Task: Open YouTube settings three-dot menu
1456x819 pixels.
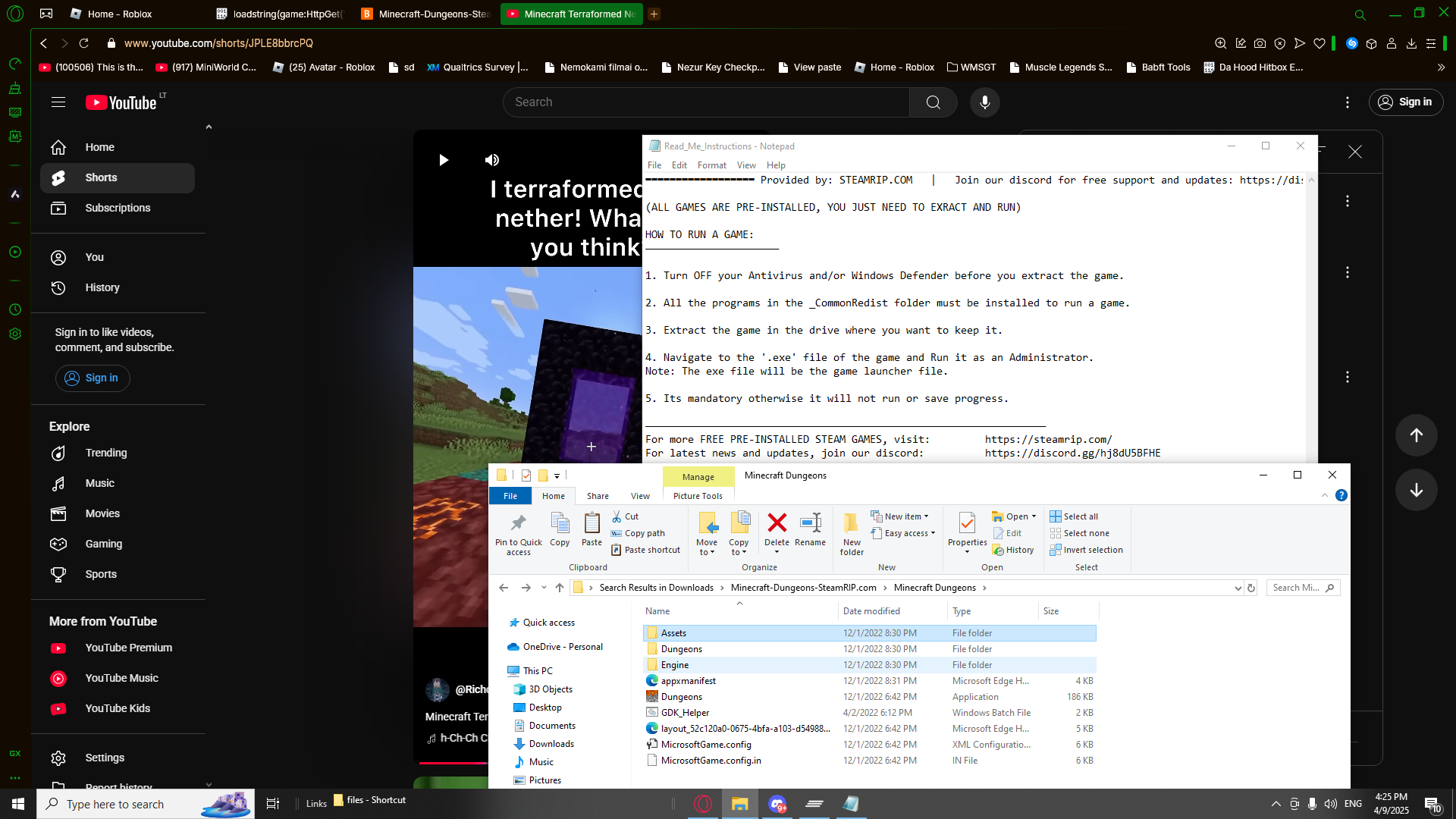Action: [1348, 102]
